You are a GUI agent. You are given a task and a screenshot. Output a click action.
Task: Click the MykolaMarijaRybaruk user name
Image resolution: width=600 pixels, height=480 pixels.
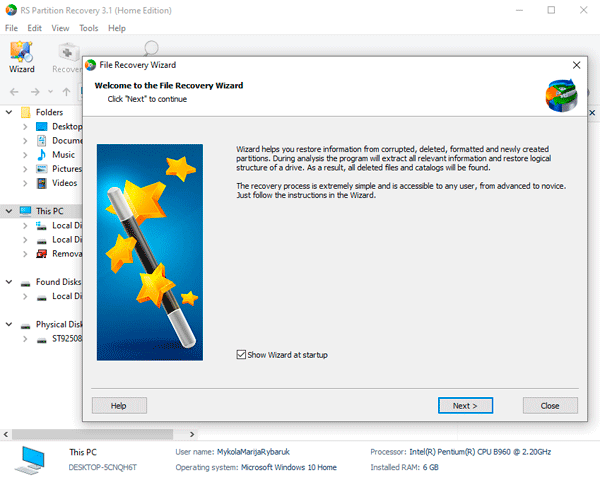click(x=253, y=452)
